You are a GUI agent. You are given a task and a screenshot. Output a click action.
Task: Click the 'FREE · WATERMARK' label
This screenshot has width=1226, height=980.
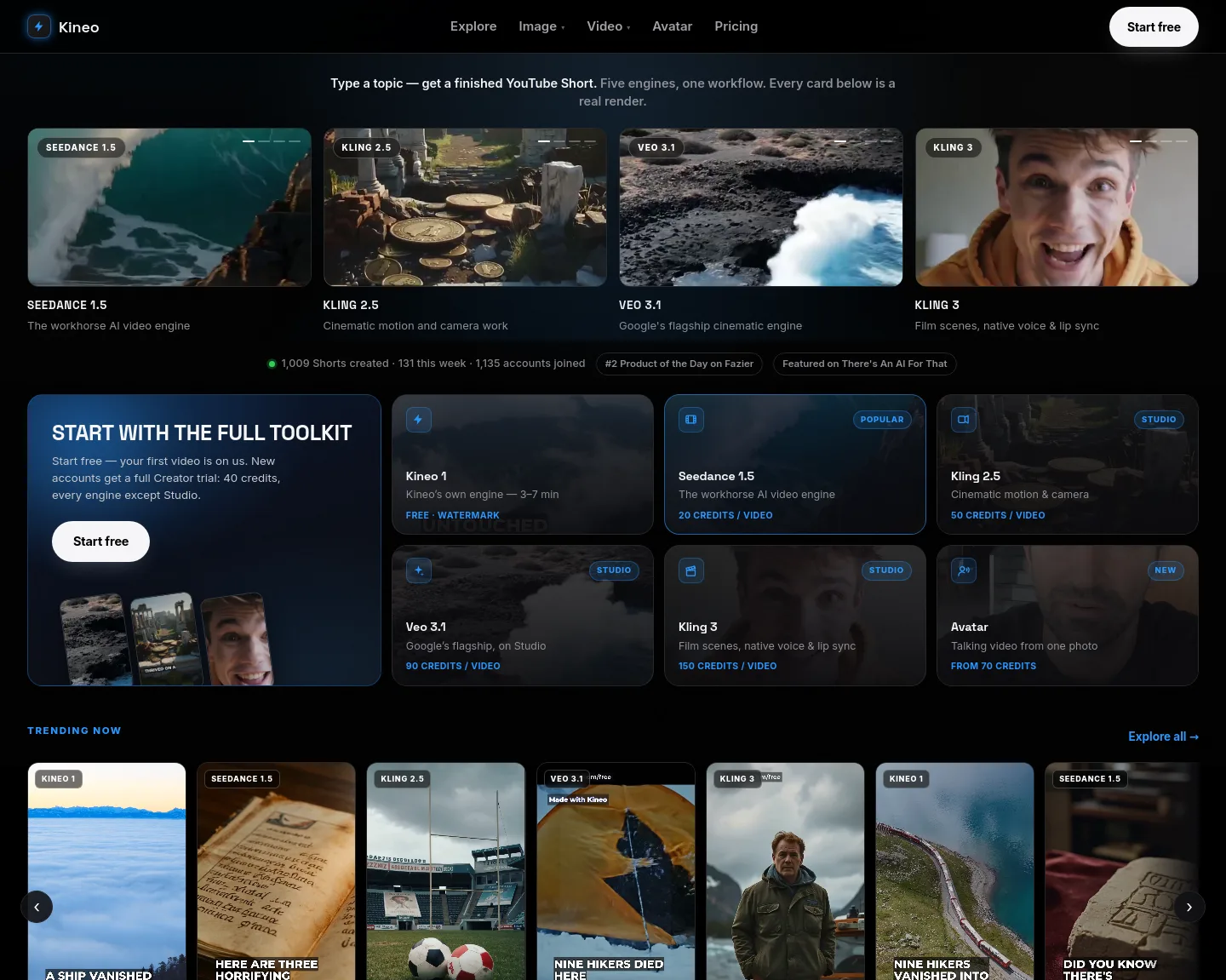pos(453,515)
